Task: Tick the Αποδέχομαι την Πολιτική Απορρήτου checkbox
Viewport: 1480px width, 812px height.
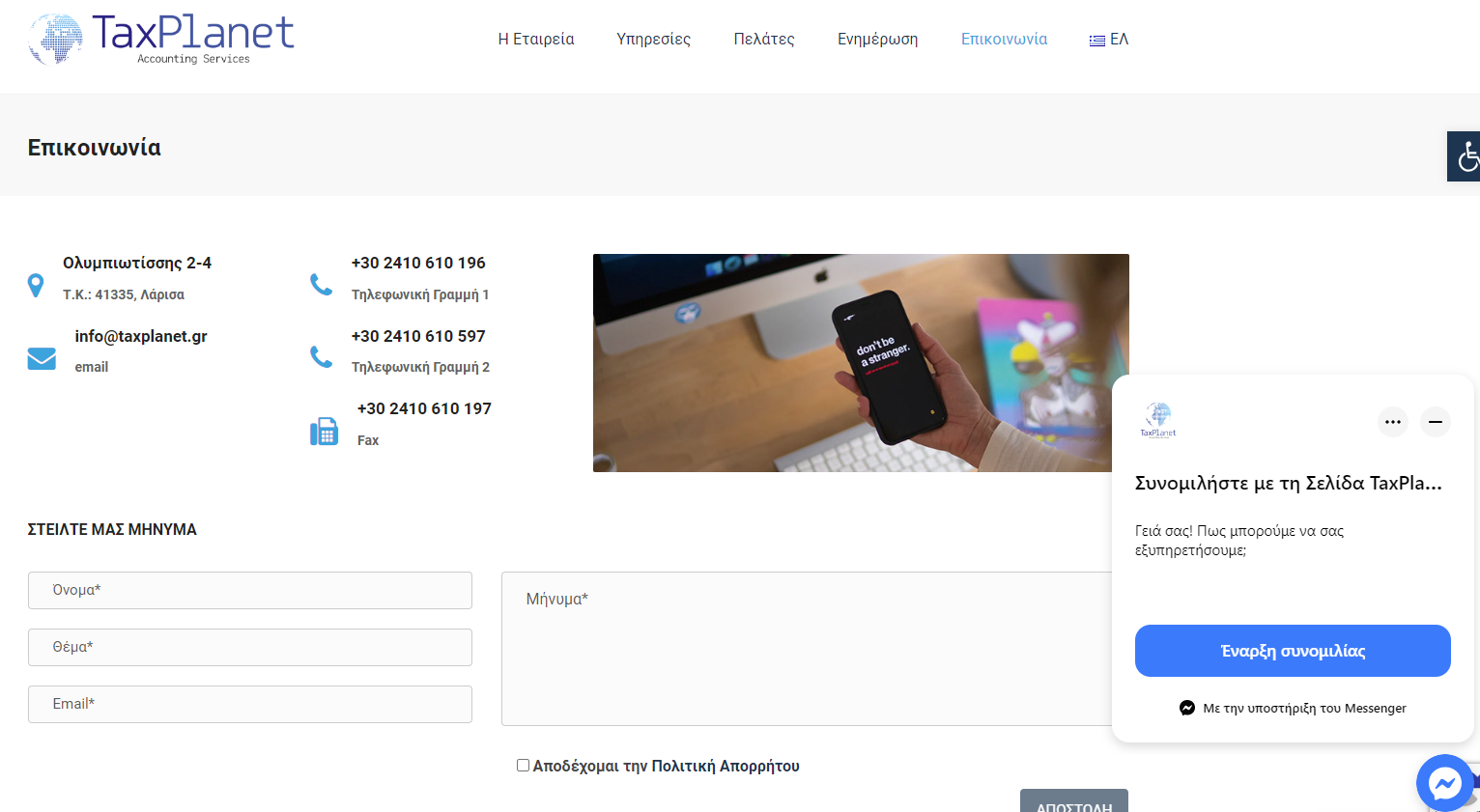Action: 523,766
